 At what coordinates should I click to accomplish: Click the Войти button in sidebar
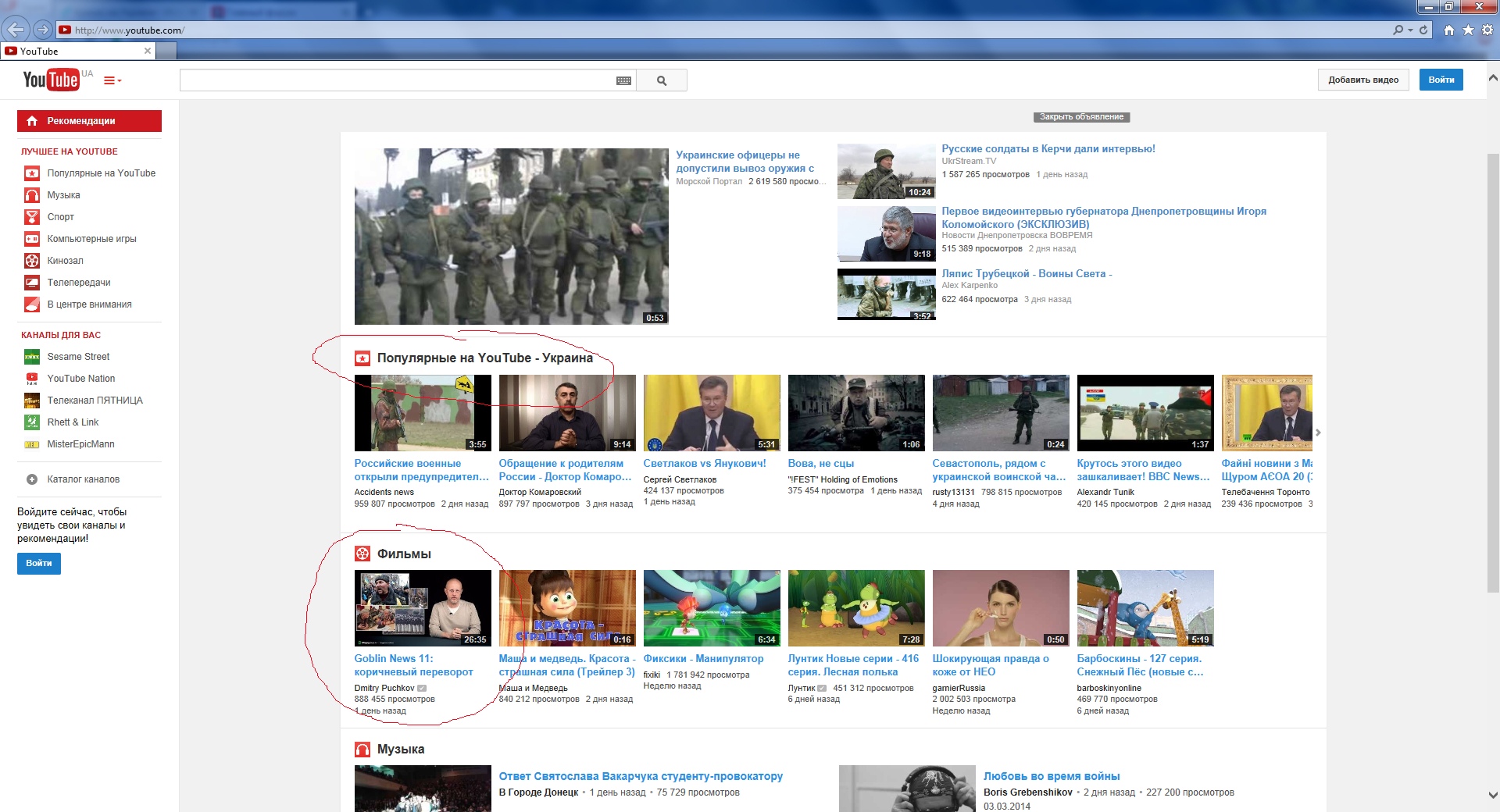pos(39,563)
